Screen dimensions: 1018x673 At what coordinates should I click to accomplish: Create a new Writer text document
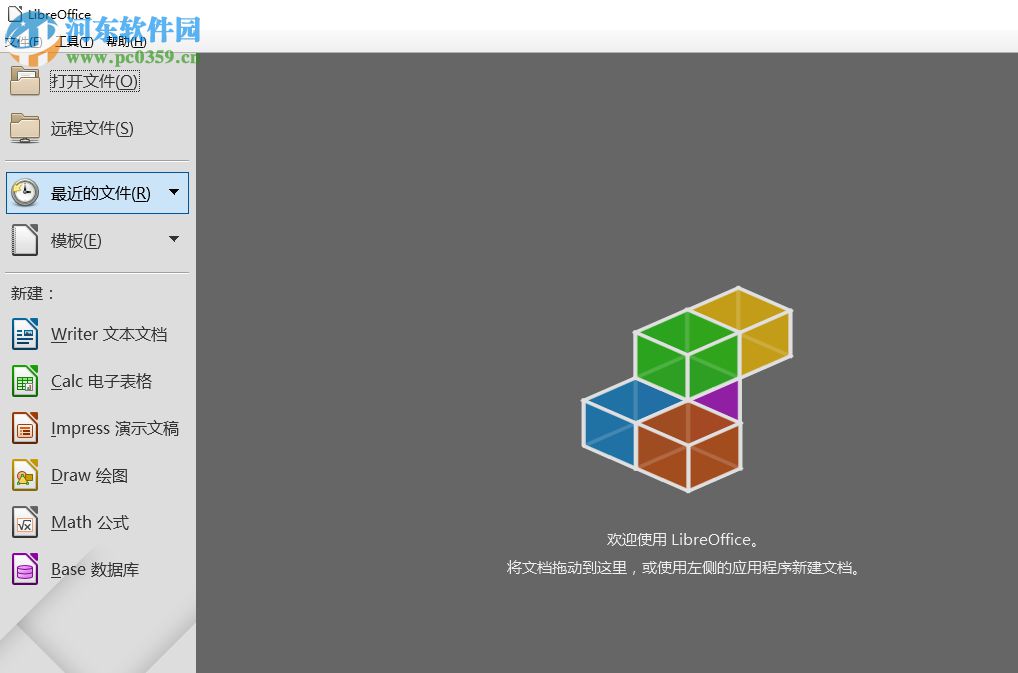click(x=110, y=334)
